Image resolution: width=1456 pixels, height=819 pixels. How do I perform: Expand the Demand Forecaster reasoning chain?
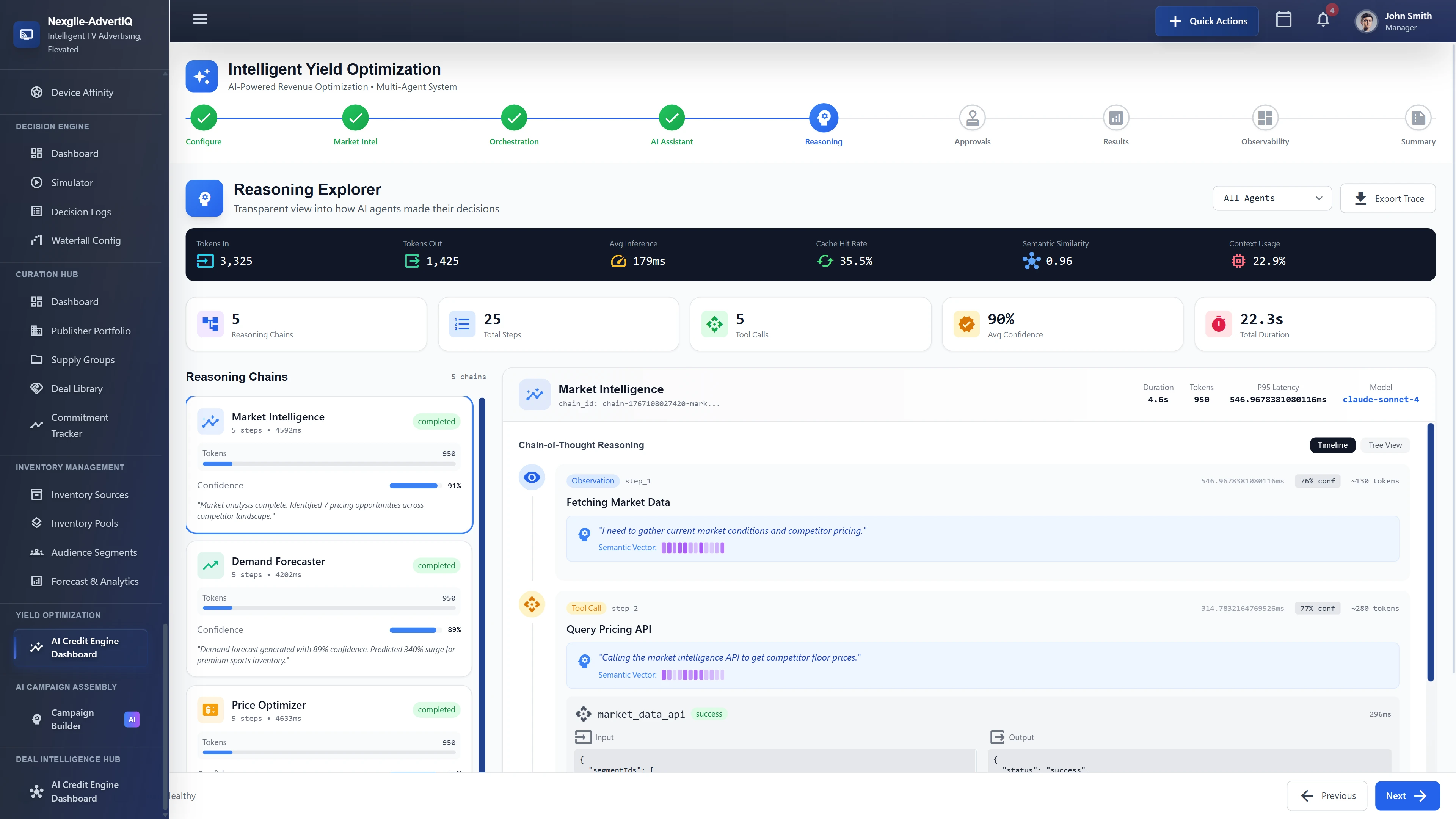point(329,609)
